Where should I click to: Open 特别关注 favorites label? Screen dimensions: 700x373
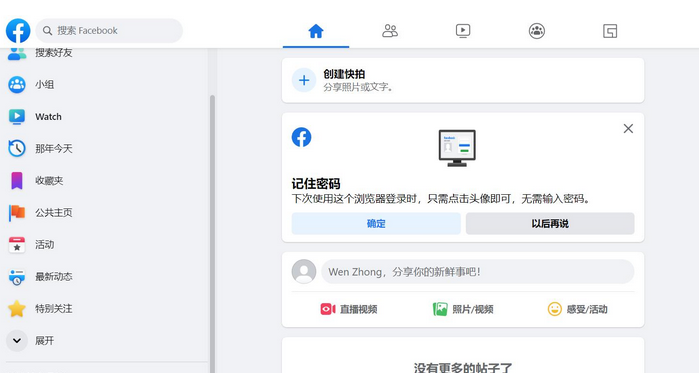[54, 309]
